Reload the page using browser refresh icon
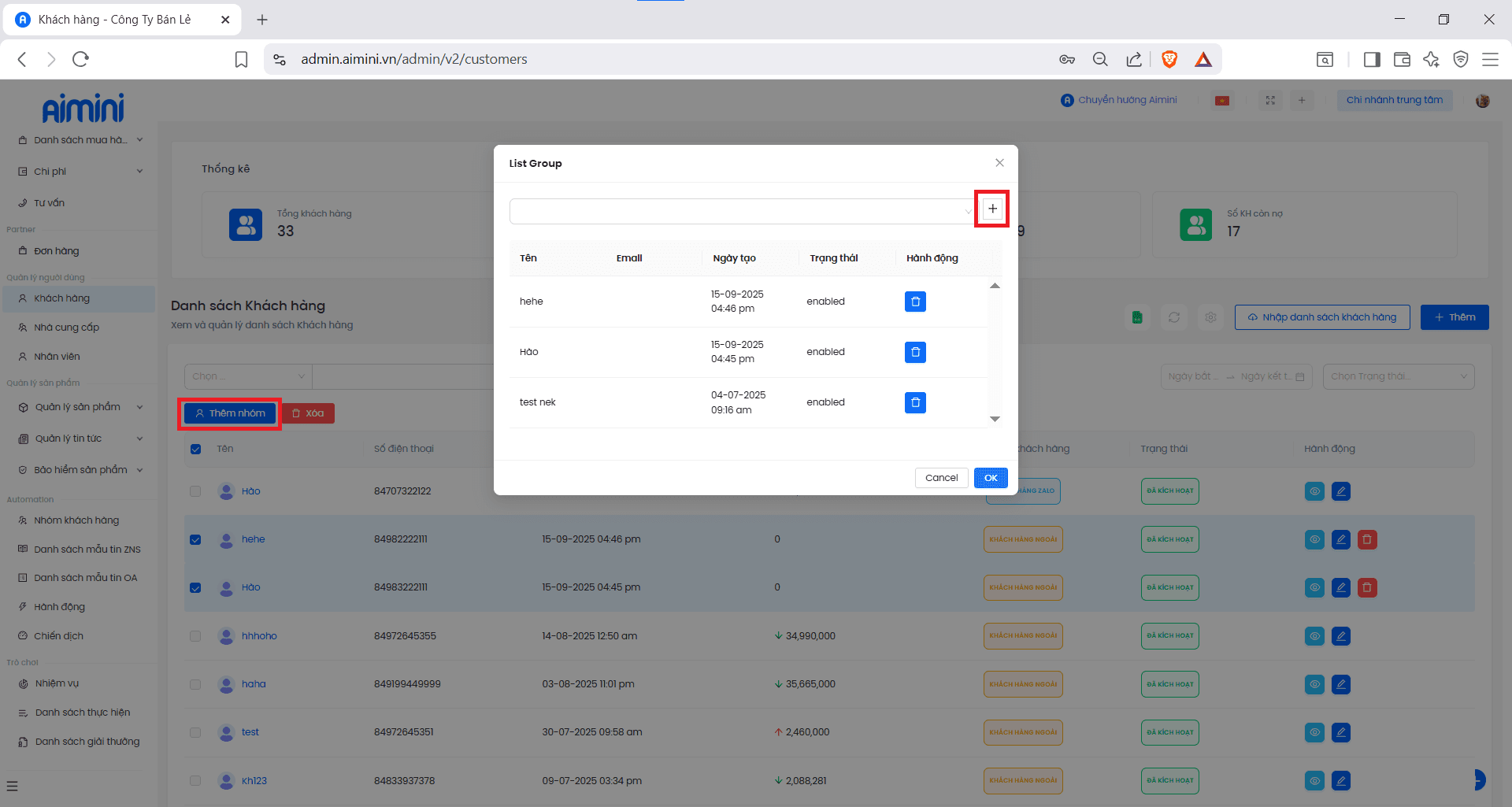The height and width of the screenshot is (807, 1512). click(80, 59)
